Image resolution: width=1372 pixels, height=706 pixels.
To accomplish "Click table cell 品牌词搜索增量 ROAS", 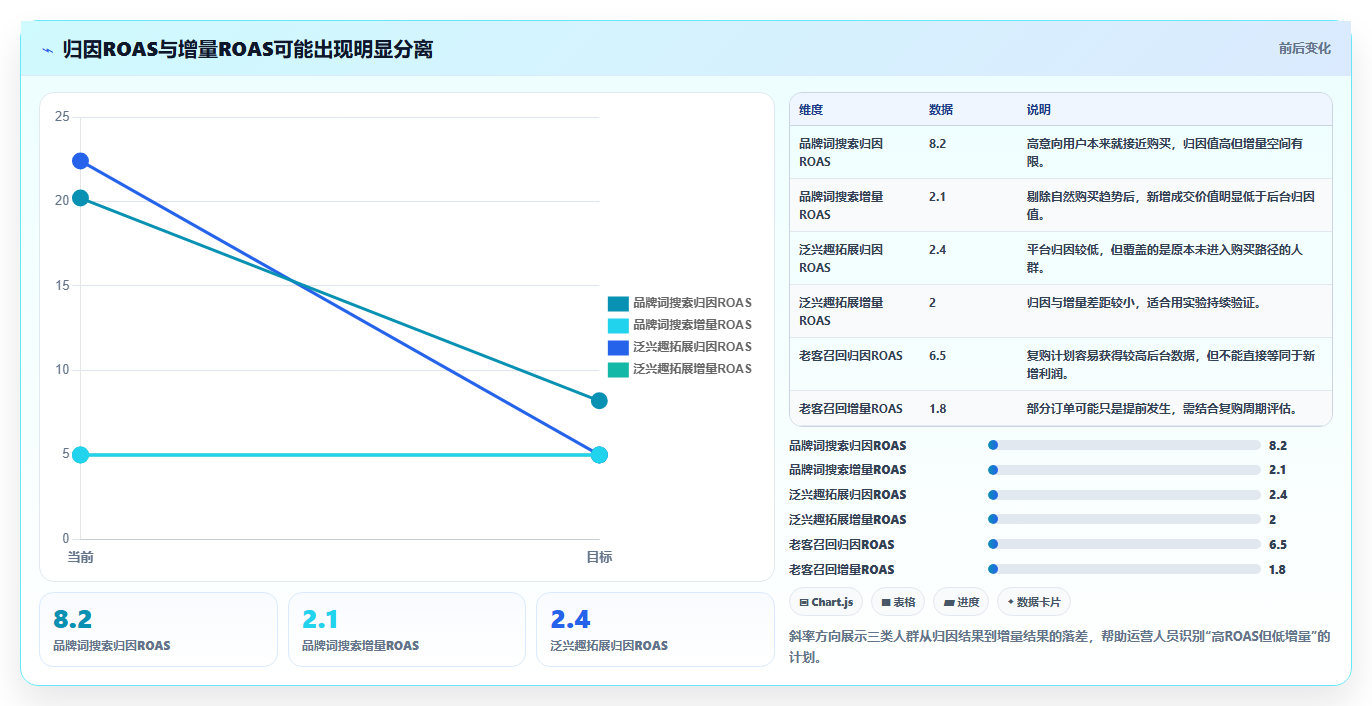I will point(841,205).
